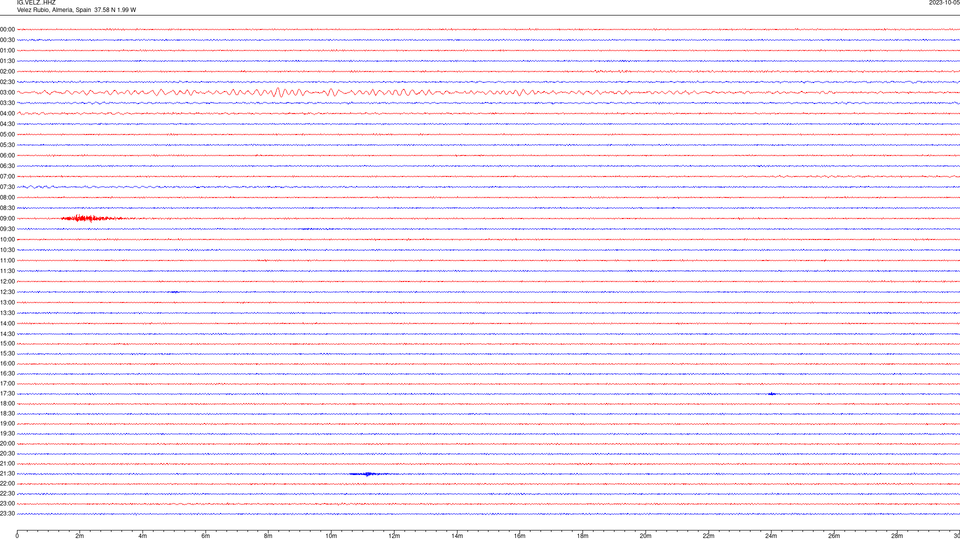Image resolution: width=960 pixels, height=540 pixels.
Task: Click the 6m mark on the minutes axis
Action: click(x=206, y=536)
